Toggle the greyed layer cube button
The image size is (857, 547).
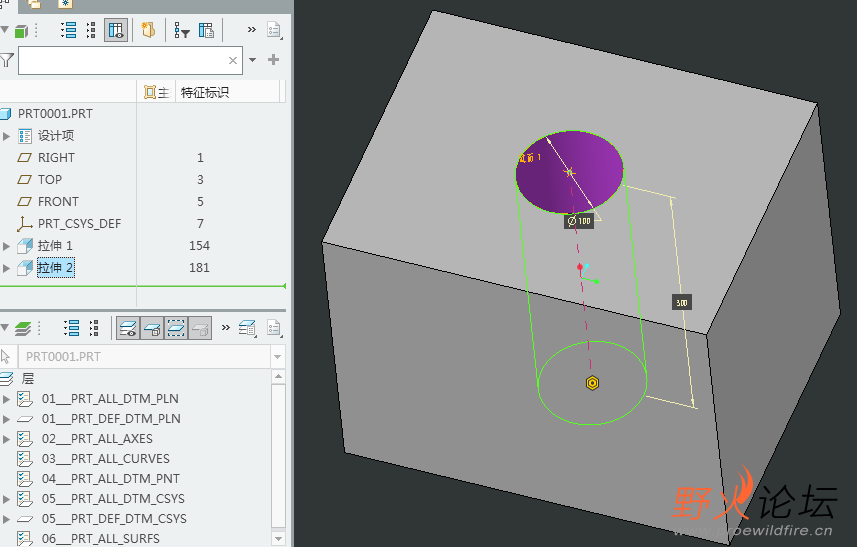(x=200, y=328)
